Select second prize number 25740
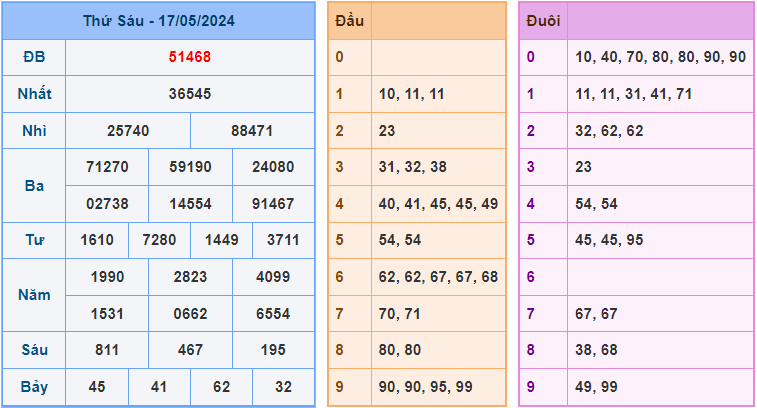This screenshot has width=757, height=408. click(x=127, y=131)
